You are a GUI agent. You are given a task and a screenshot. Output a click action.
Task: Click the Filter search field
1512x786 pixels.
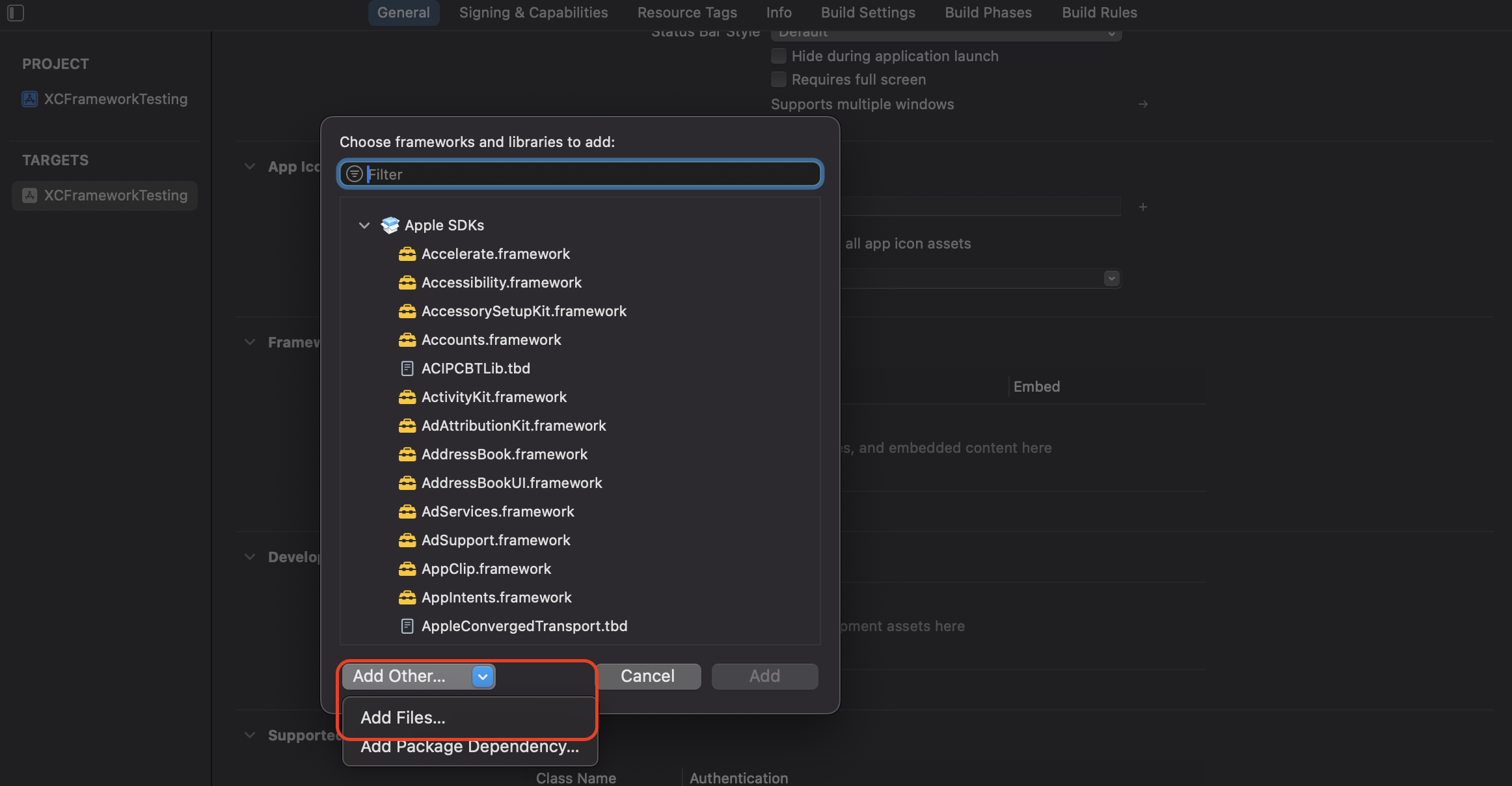[580, 174]
